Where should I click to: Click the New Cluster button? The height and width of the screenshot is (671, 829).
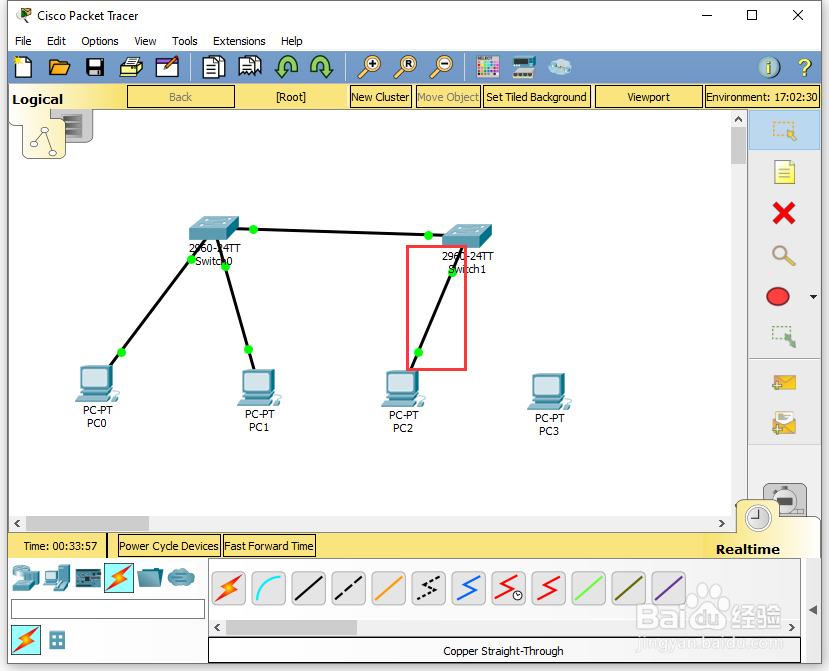(x=380, y=97)
